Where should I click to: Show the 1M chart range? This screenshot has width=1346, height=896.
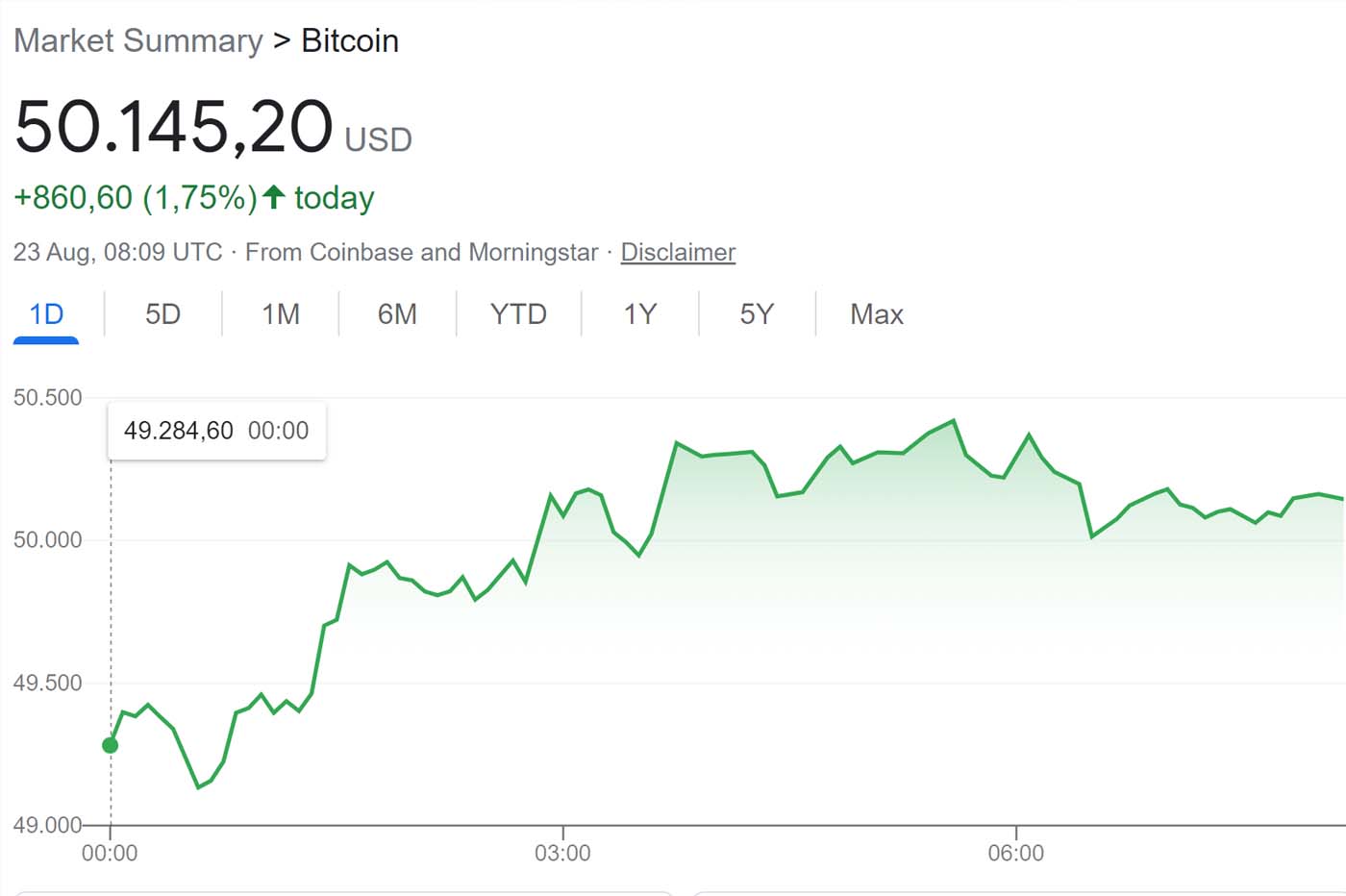[x=281, y=314]
